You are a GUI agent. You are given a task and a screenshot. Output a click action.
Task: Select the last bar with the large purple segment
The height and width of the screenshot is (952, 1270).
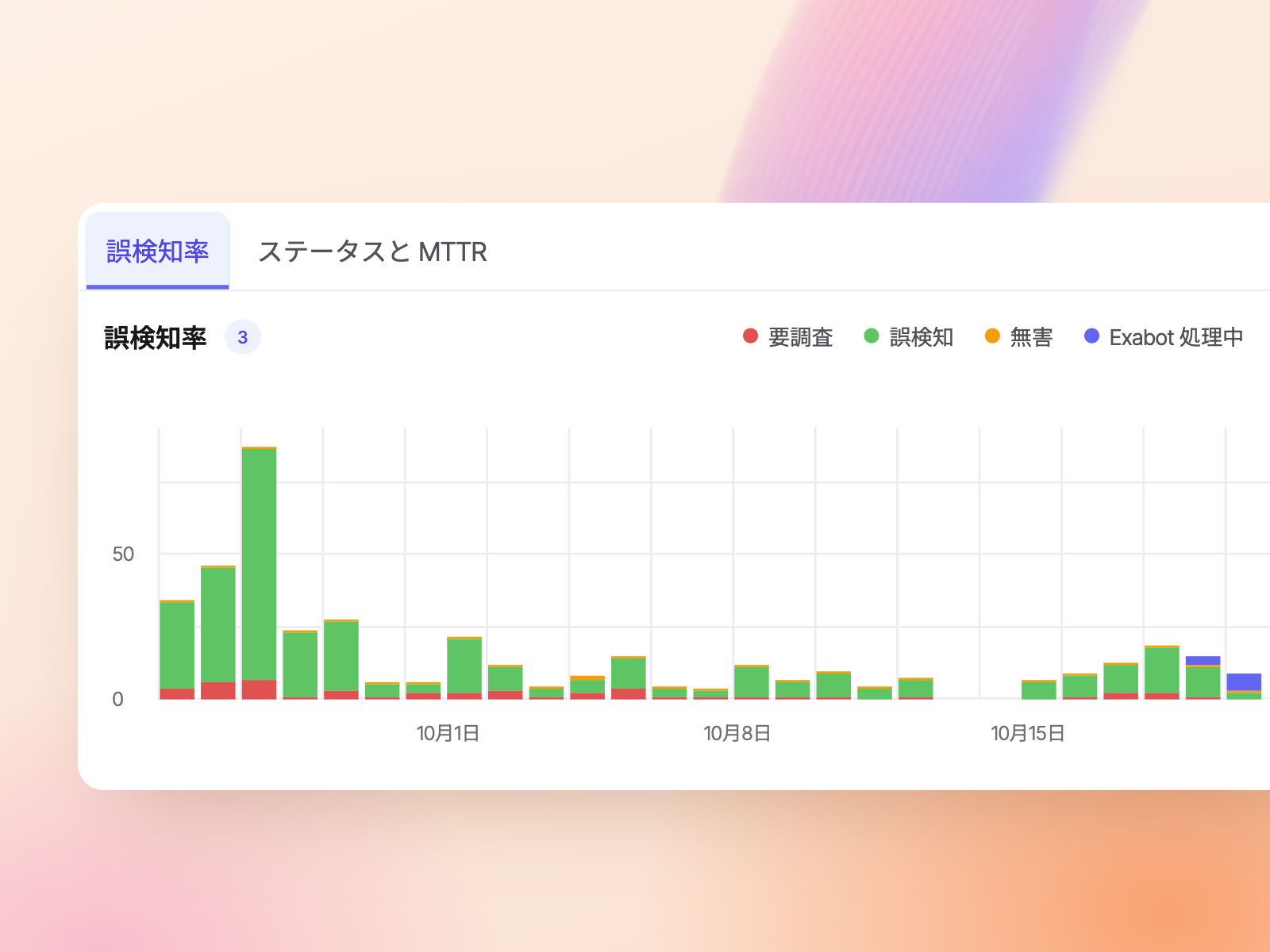click(1244, 686)
